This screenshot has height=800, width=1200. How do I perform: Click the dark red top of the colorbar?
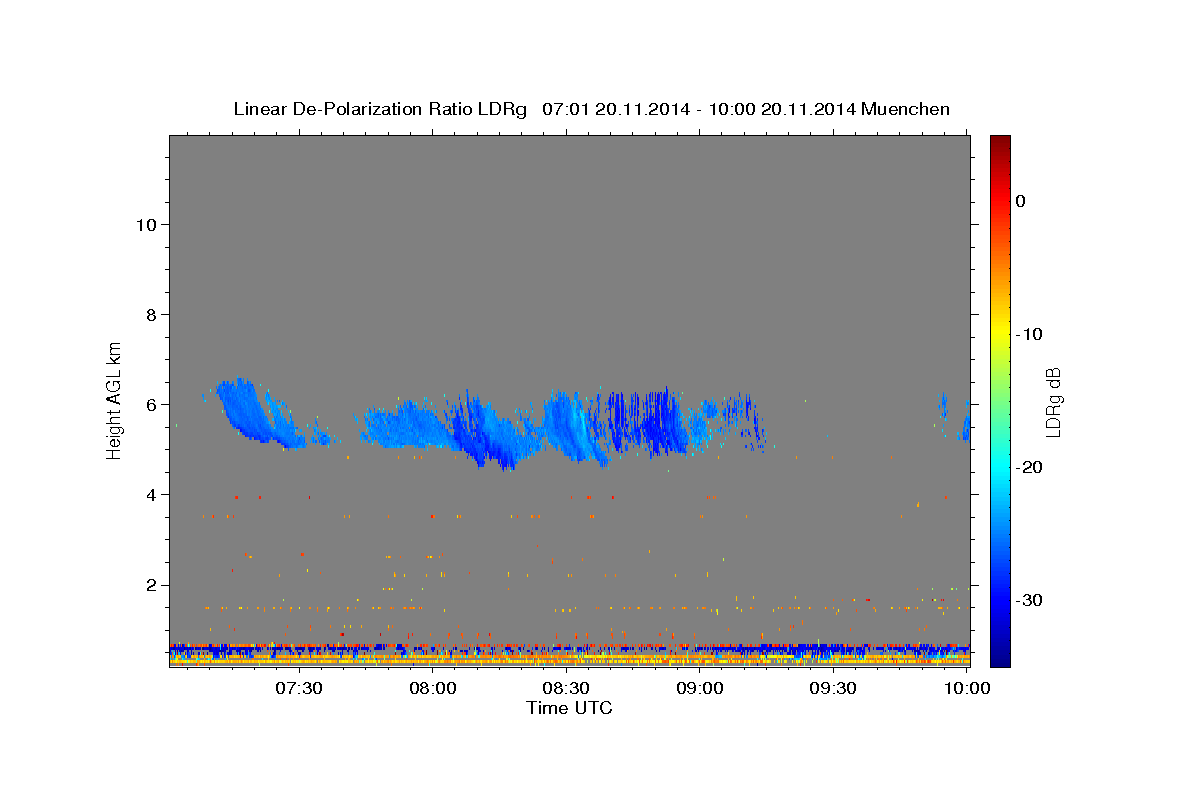pos(999,142)
